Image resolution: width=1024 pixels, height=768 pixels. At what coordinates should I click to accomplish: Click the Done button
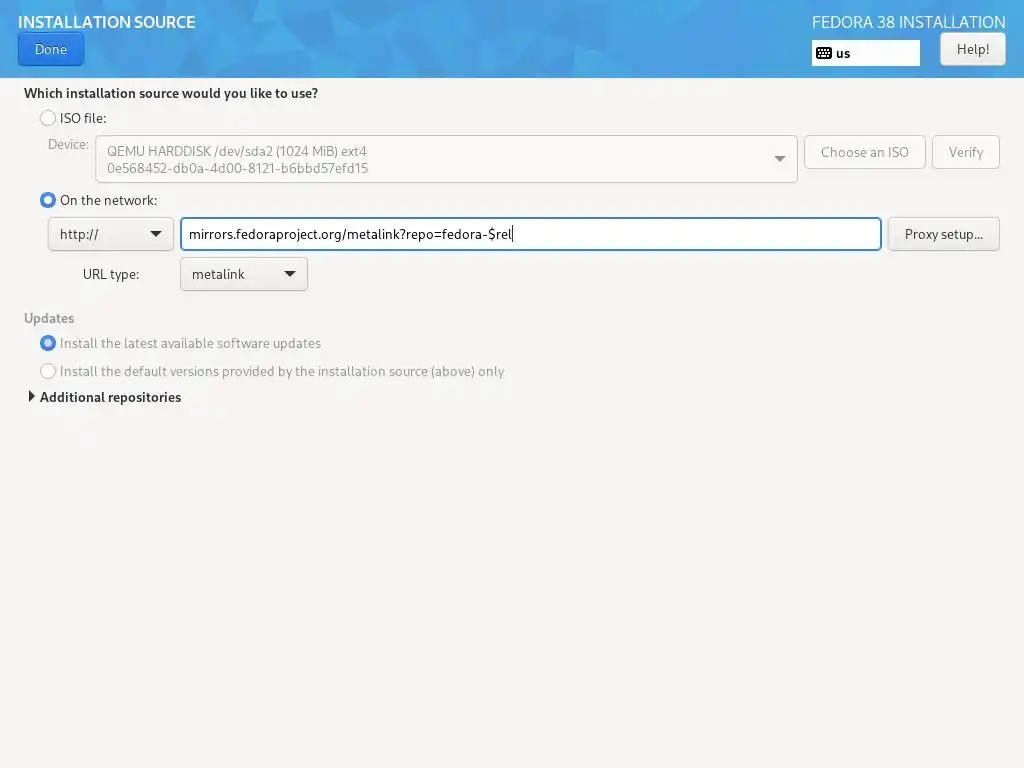(x=51, y=50)
